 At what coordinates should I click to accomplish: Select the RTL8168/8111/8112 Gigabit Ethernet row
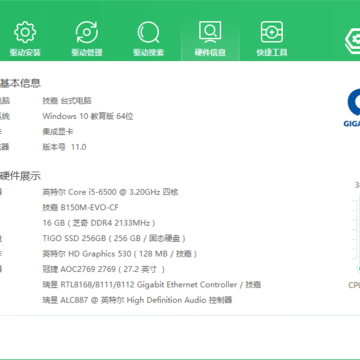coord(152,285)
